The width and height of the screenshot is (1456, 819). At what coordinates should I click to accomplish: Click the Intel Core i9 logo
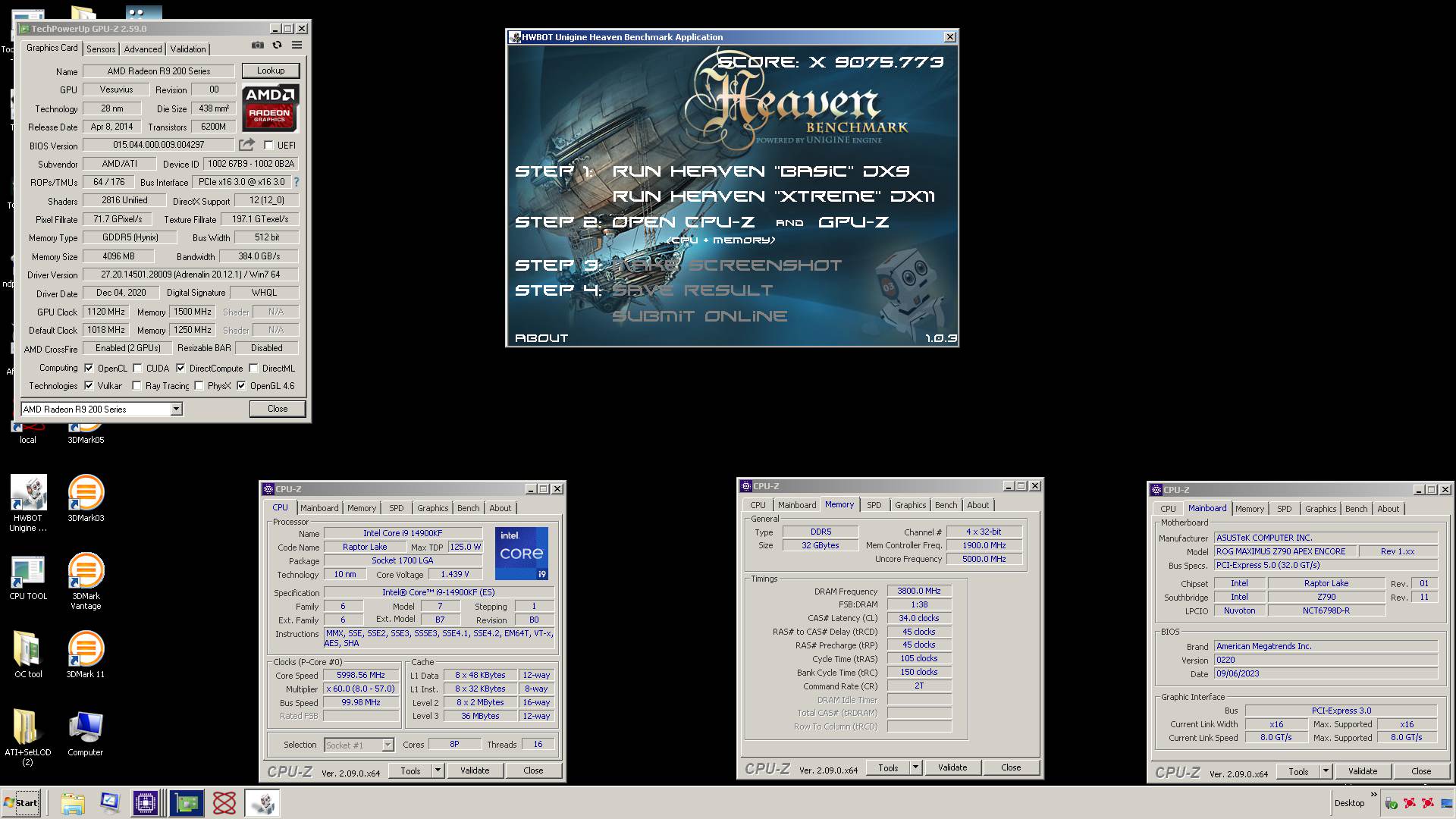(x=522, y=554)
